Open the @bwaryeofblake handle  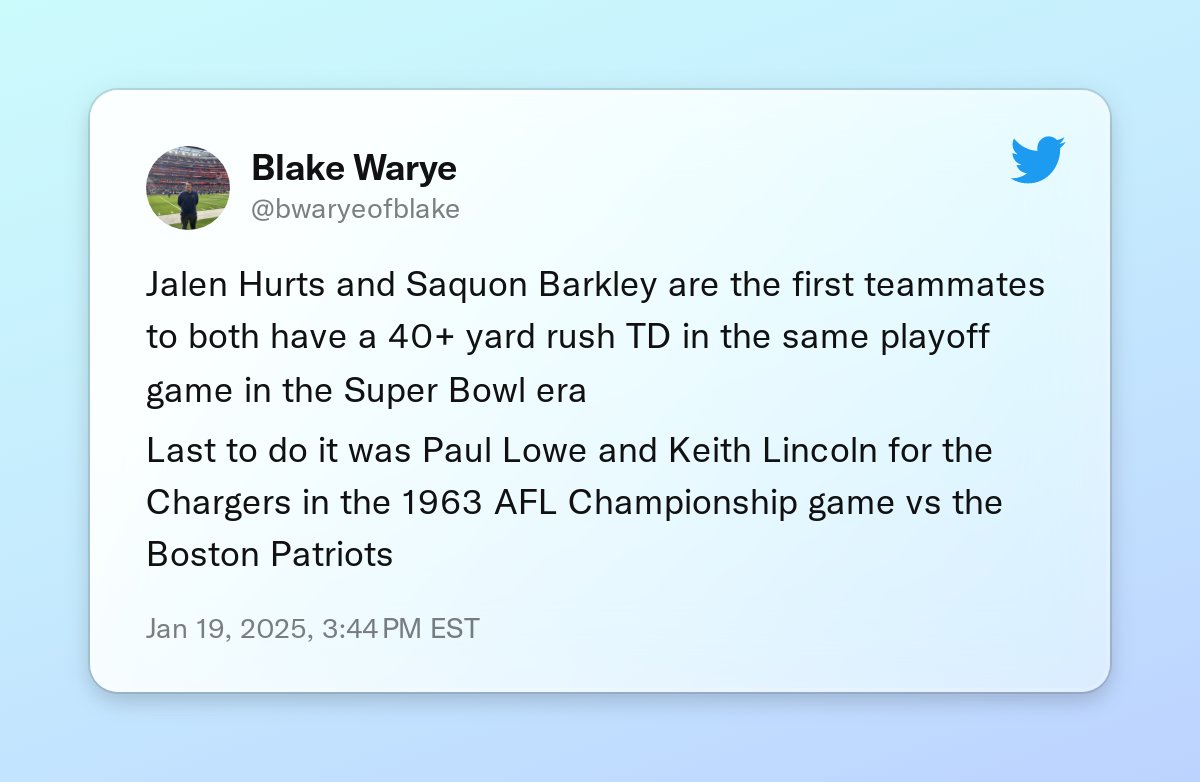point(355,209)
